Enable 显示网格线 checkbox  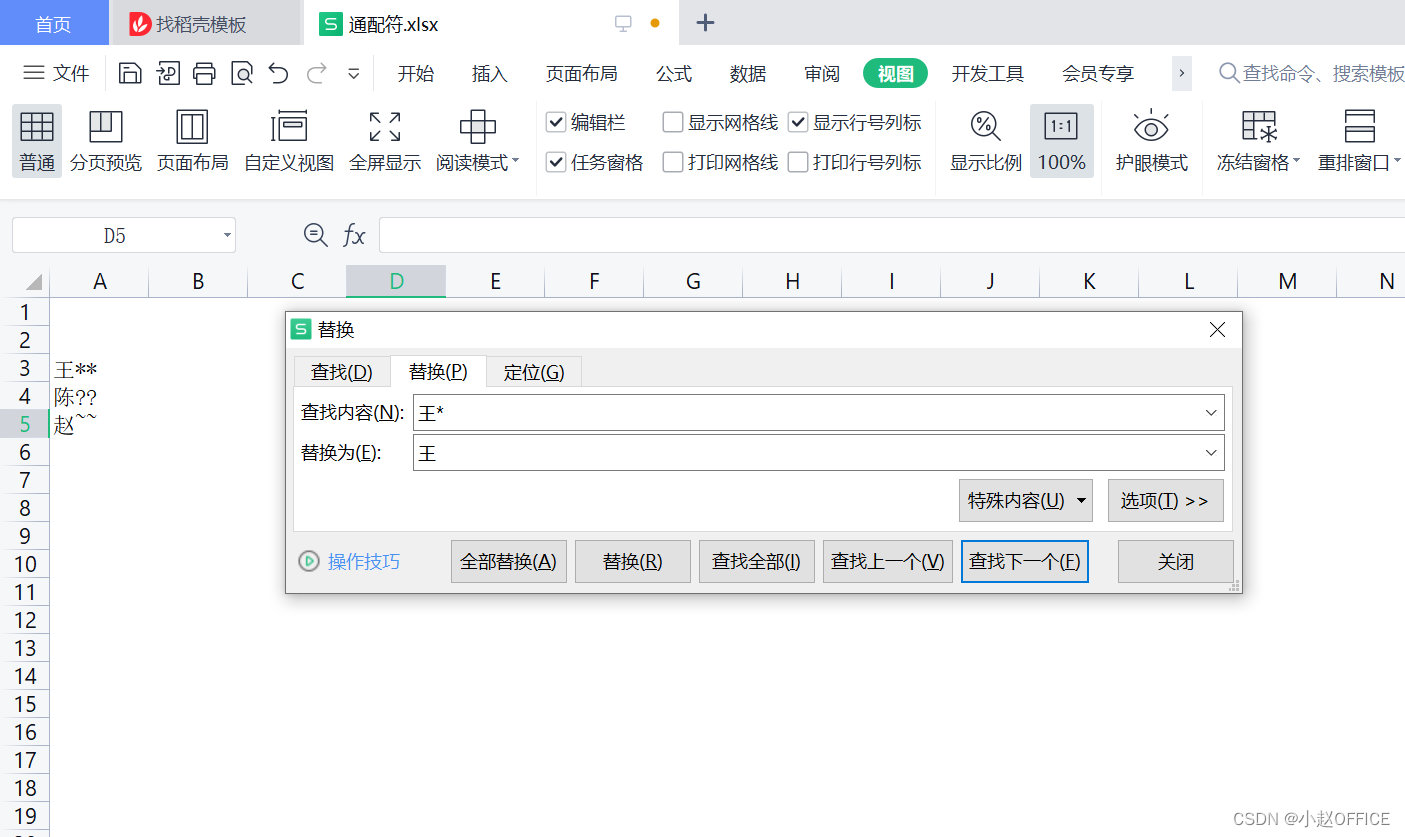tap(673, 123)
